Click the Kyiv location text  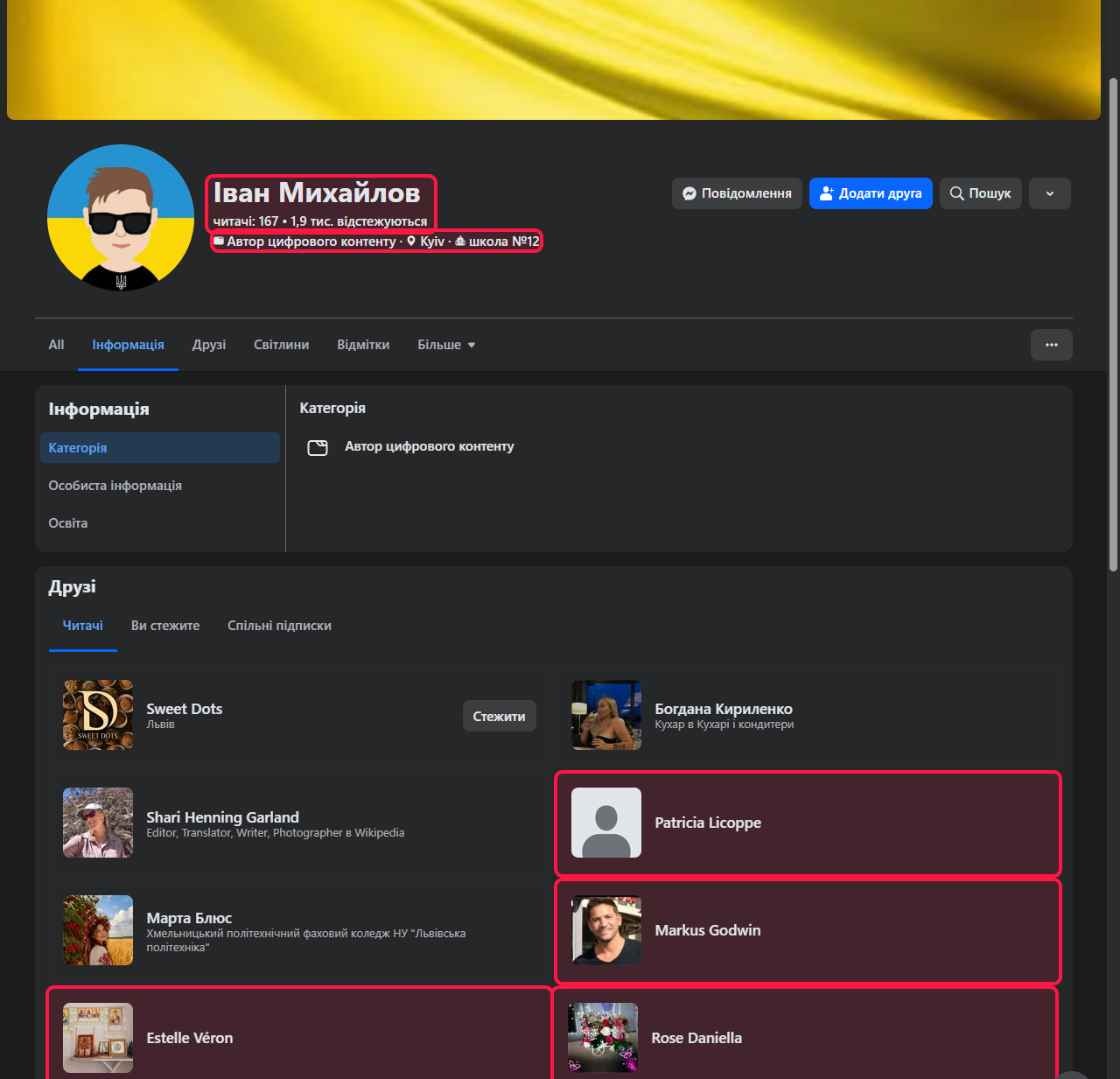(432, 242)
